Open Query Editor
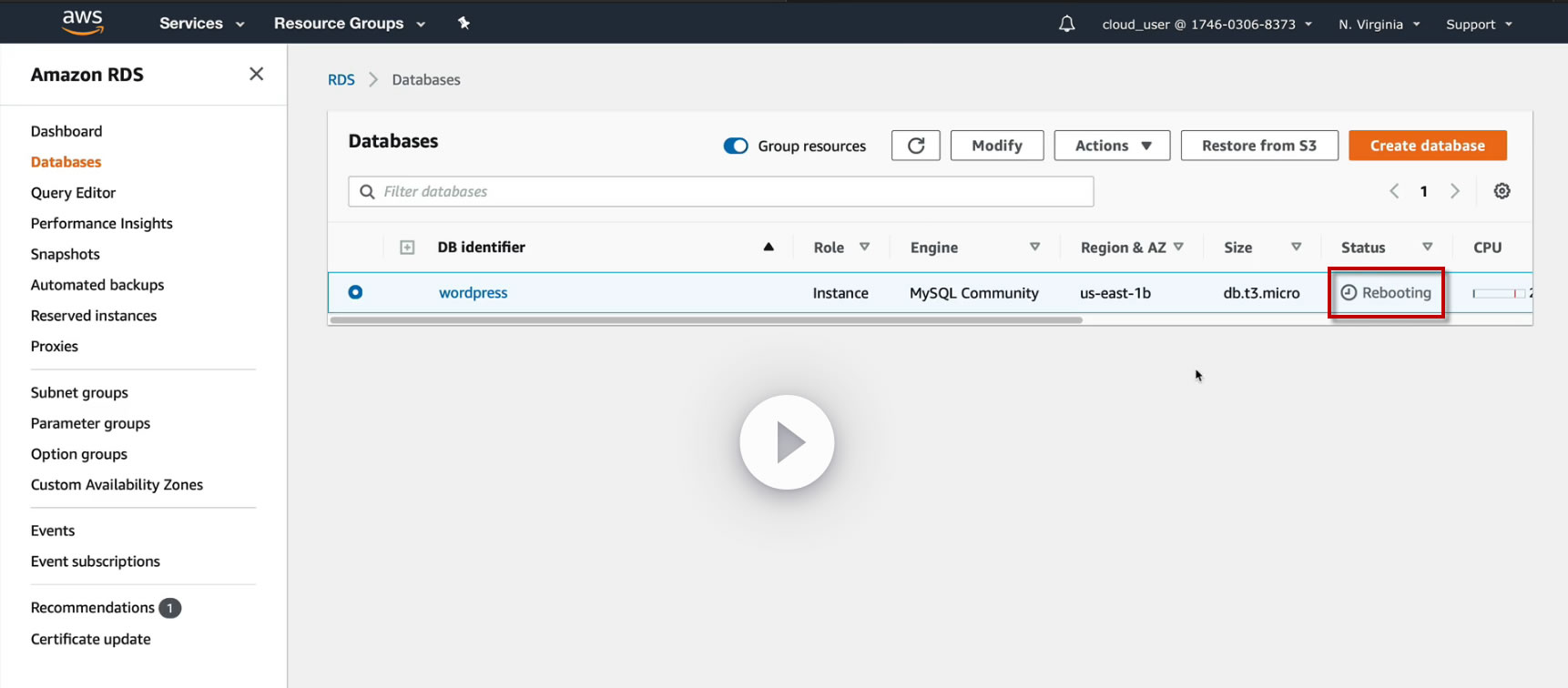This screenshot has height=688, width=1568. pyautogui.click(x=73, y=193)
